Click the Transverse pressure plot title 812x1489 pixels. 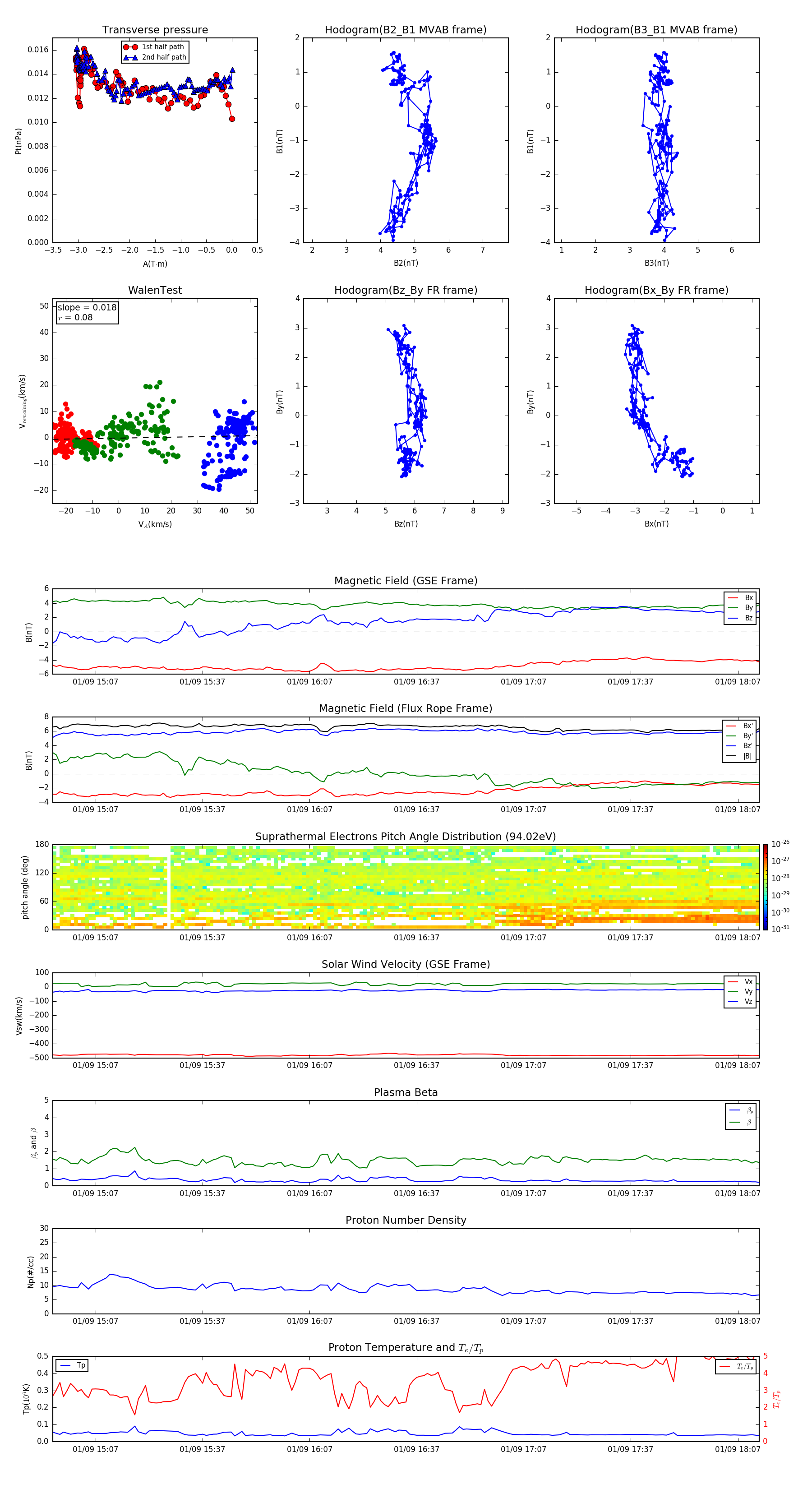155,29
